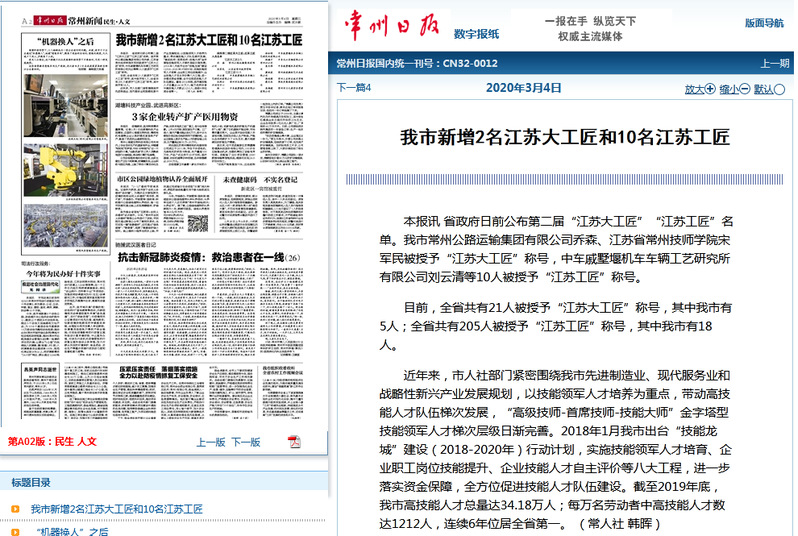798x536 pixels.
Task: Click the zoom-out minus icon
Action: 745,89
